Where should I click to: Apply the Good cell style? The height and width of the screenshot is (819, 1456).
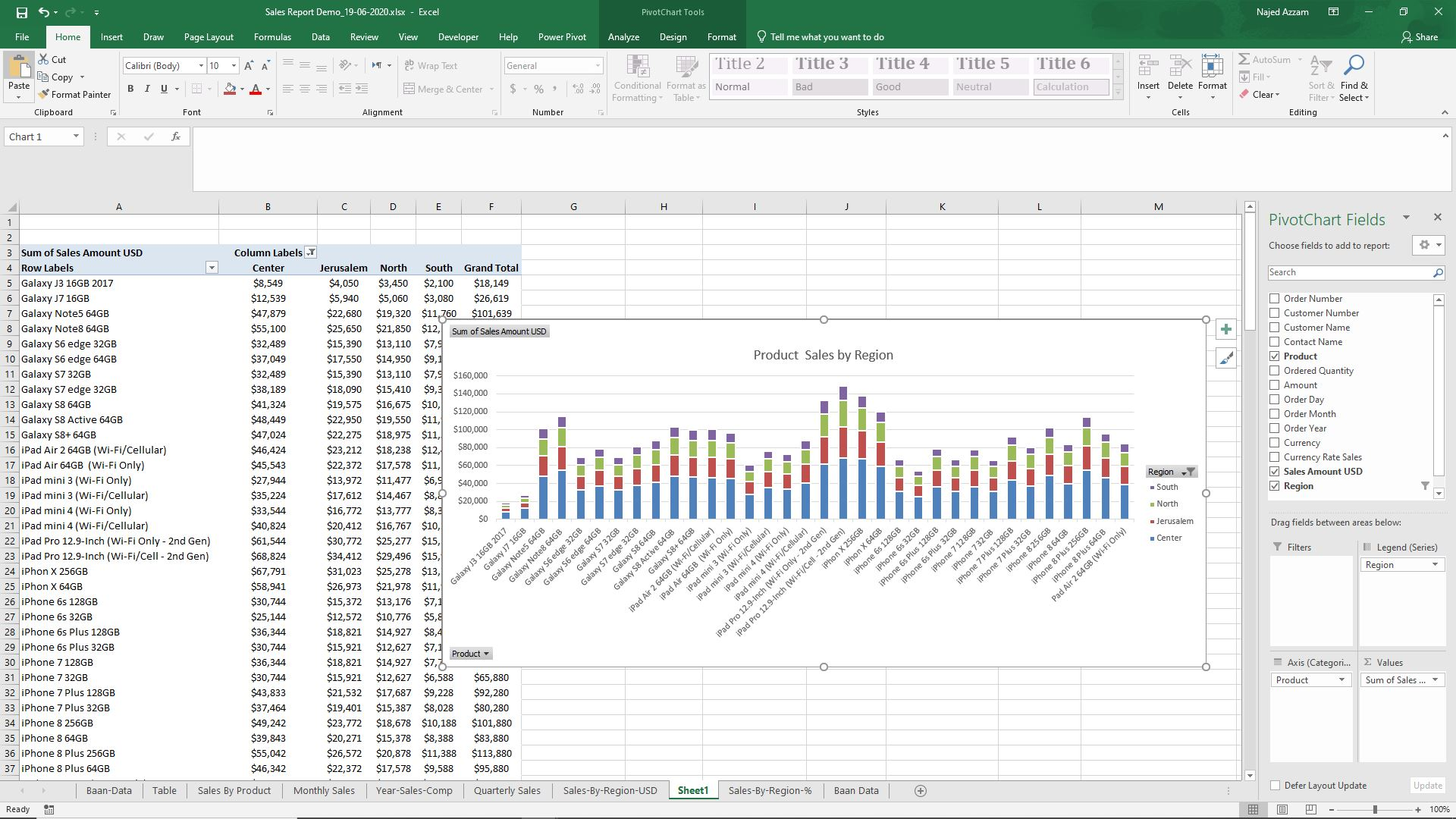(x=910, y=86)
